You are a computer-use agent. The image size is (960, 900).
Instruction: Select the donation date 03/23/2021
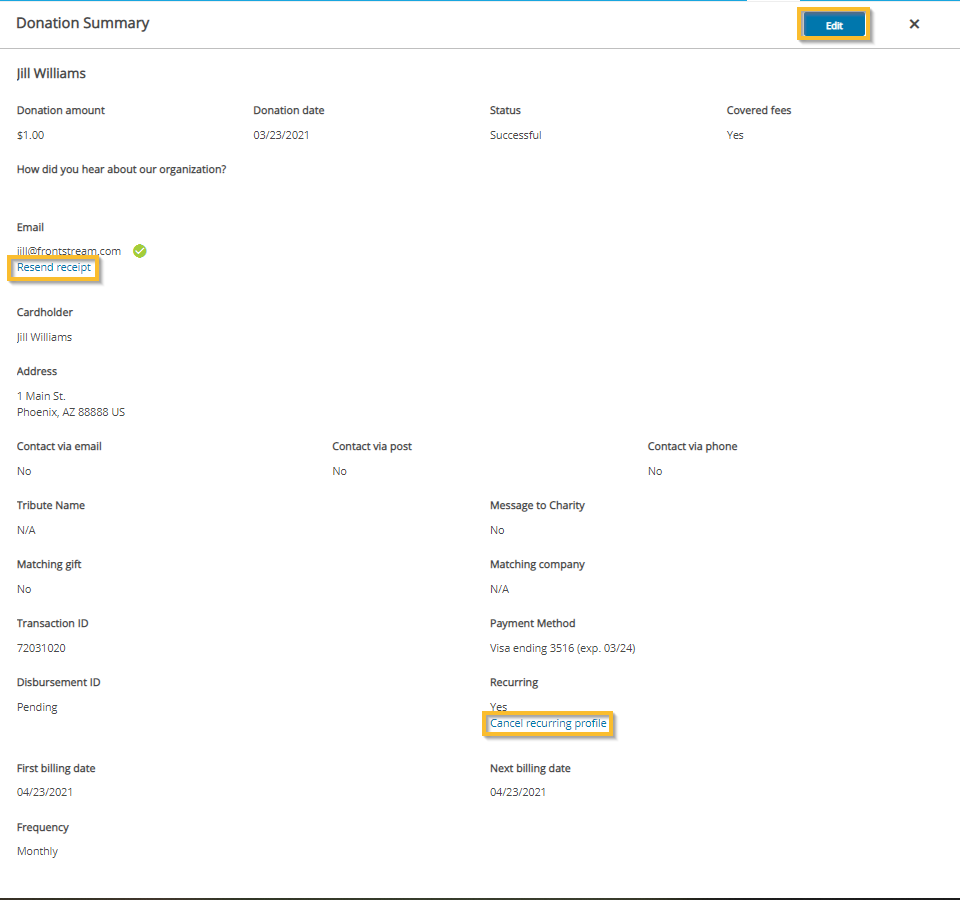point(281,135)
